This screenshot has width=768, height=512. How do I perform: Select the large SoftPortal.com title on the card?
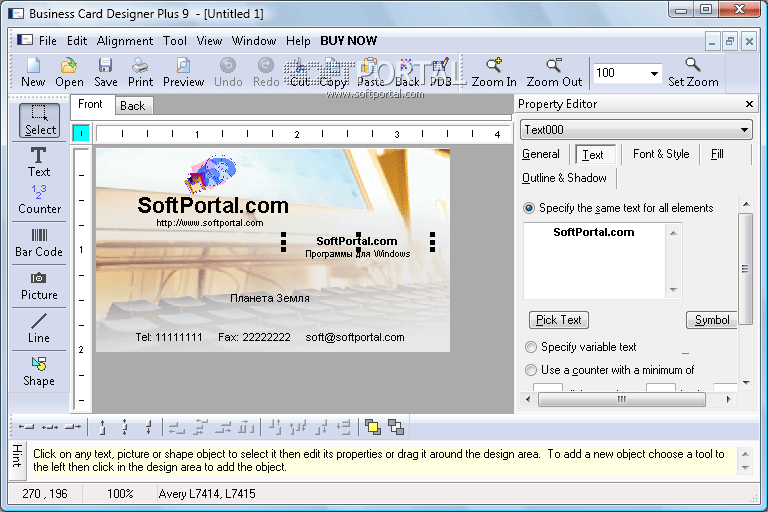point(213,205)
